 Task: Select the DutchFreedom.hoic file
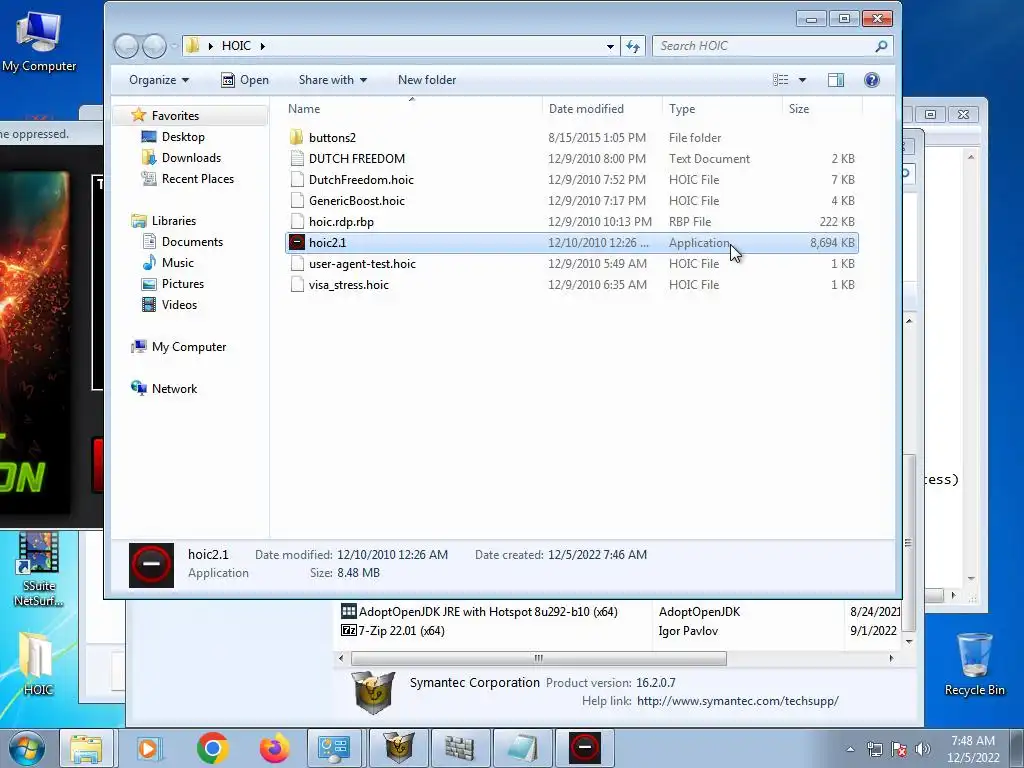[571, 180]
